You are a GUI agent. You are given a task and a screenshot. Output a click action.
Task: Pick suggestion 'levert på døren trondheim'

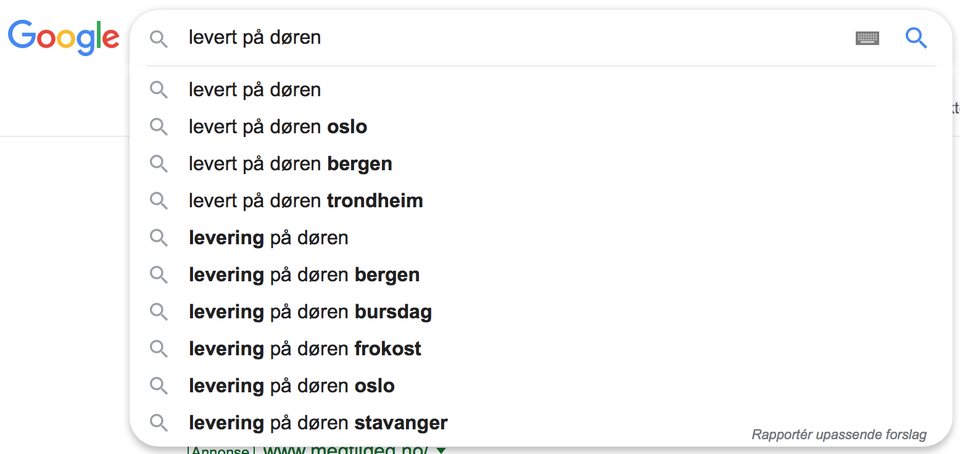306,201
